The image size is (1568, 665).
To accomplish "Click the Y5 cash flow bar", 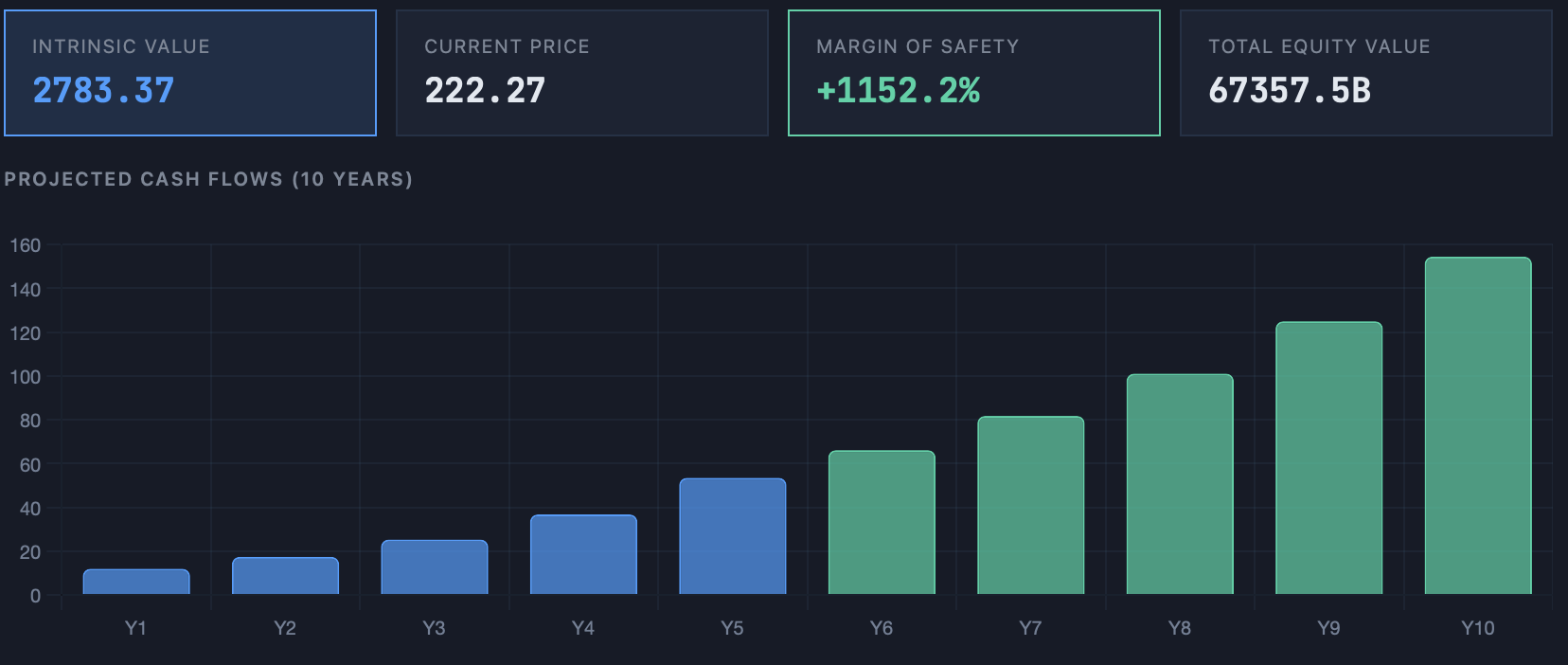I will [x=733, y=536].
